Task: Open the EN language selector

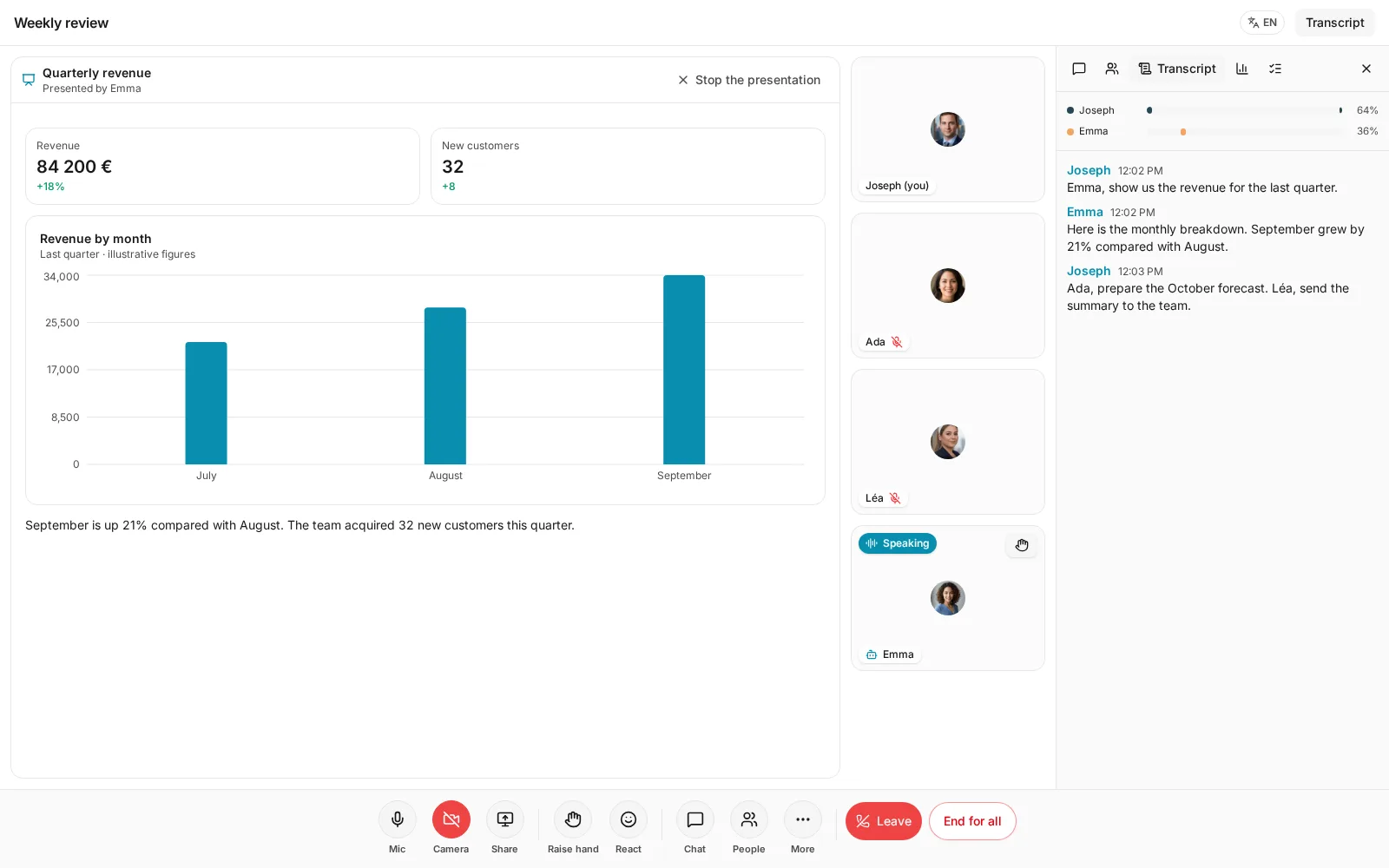Action: tap(1262, 23)
